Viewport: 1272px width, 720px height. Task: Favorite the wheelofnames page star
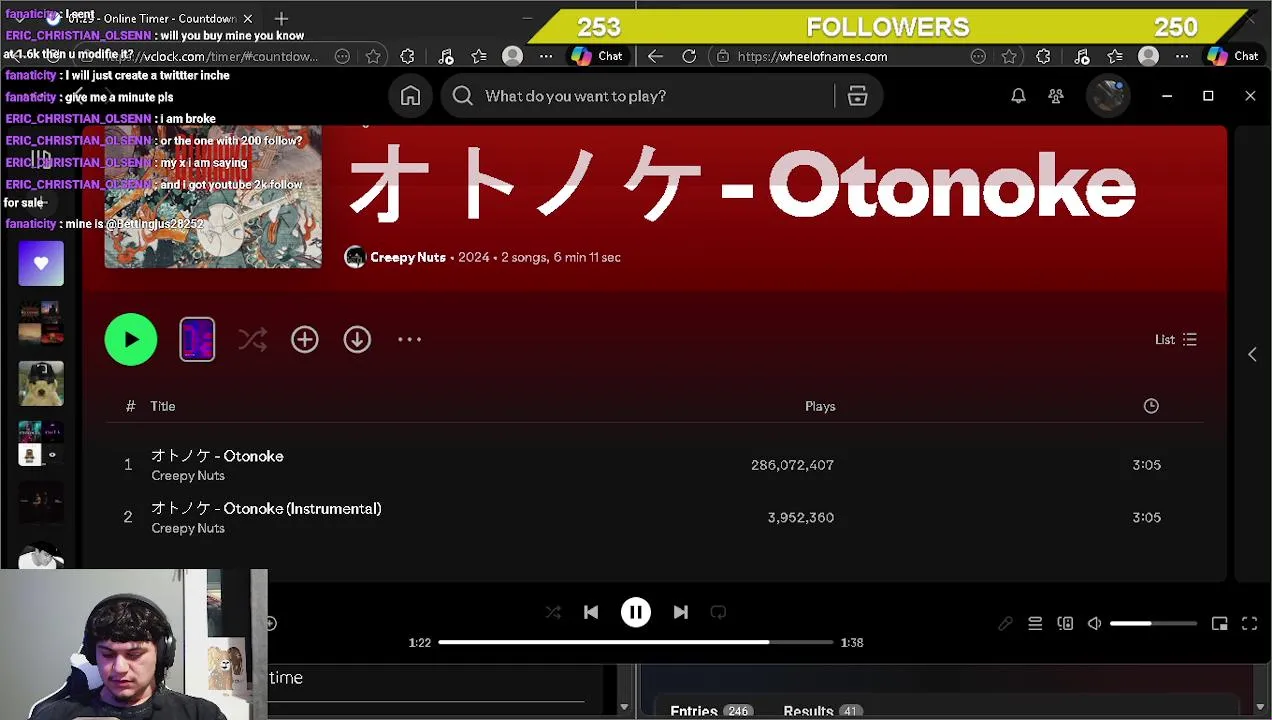[x=1009, y=56]
